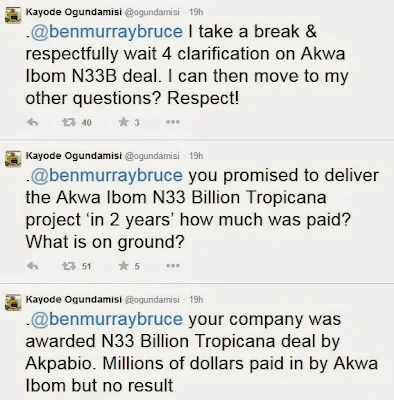This screenshot has height=400, width=394.
Task: Favorite the tweet with 3 stars
Action: (x=124, y=122)
